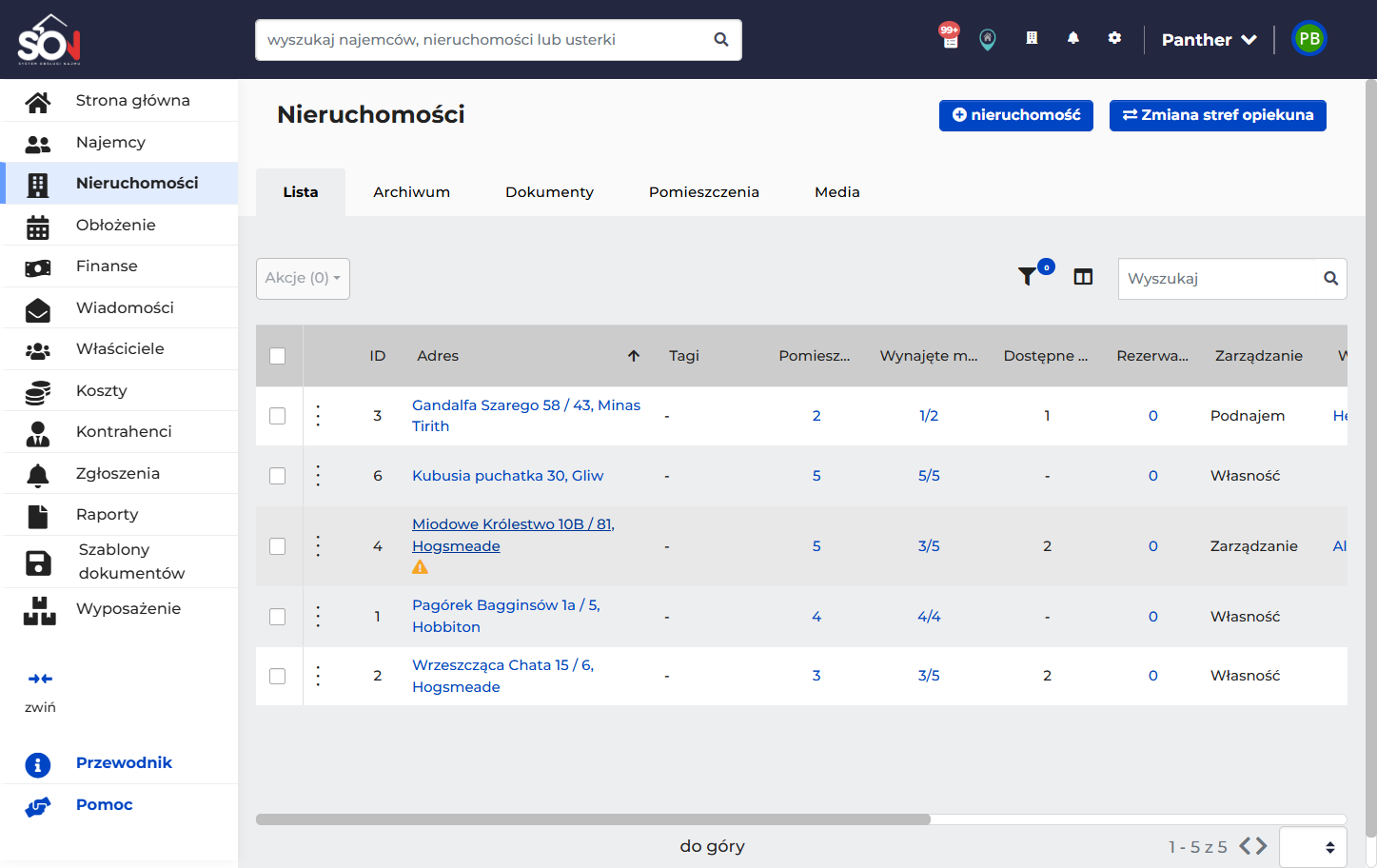Click the building icon in the top header
Screen dimensions: 1377x868
[1032, 38]
